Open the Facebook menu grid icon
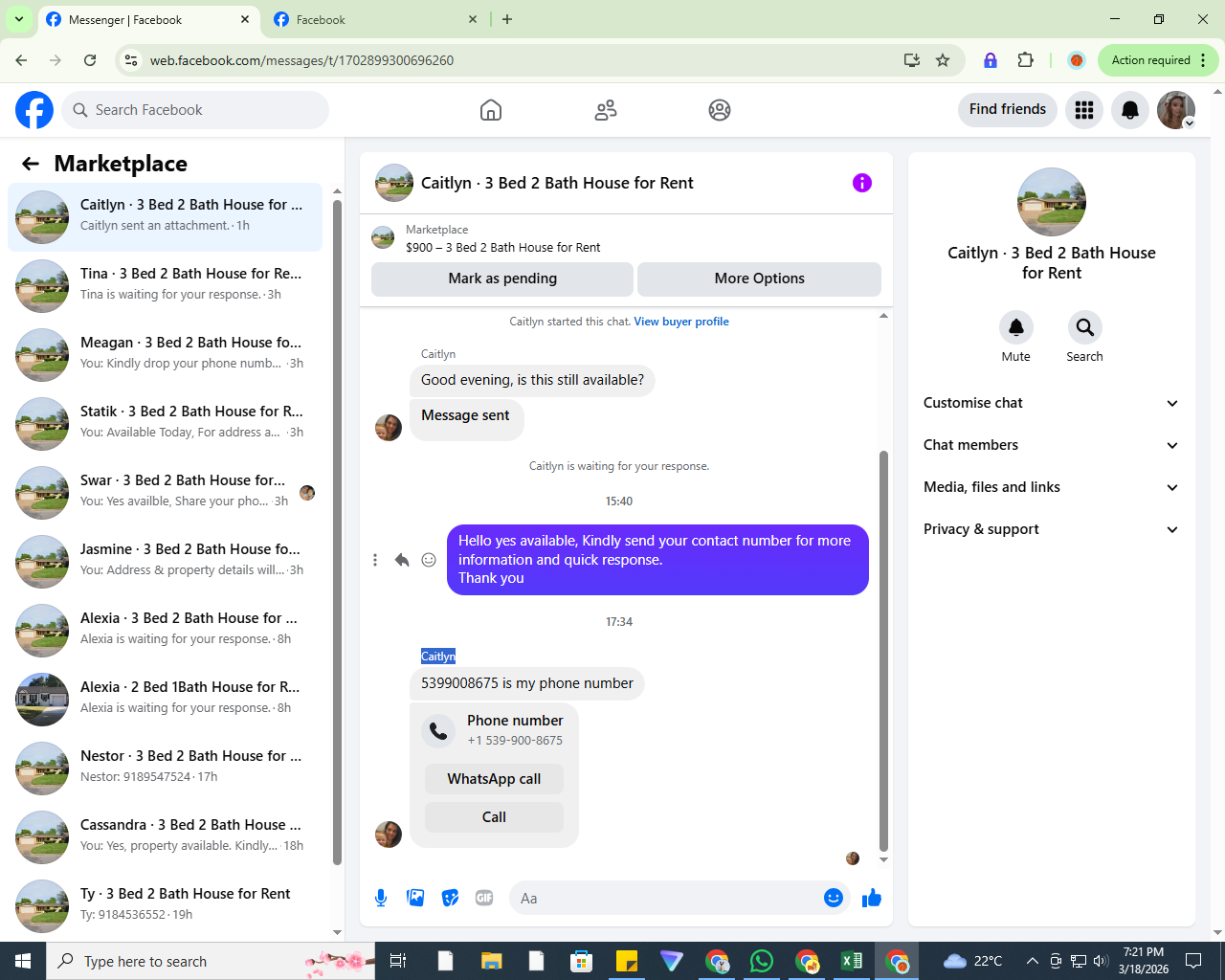1225x980 pixels. [1084, 110]
